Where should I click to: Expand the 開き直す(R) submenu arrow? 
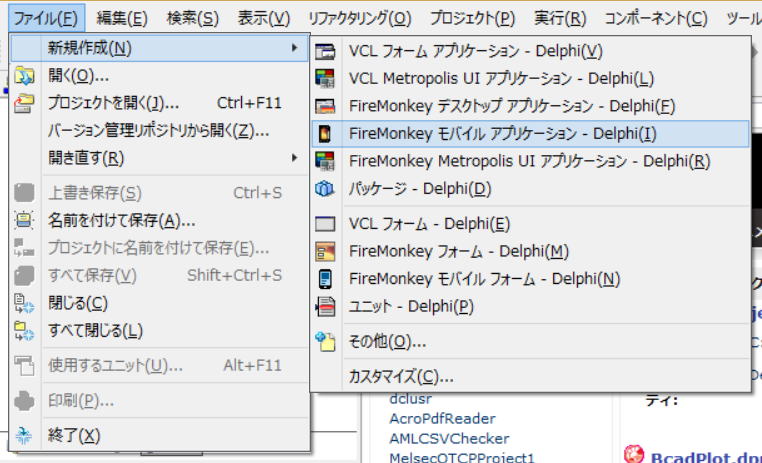pos(294,158)
